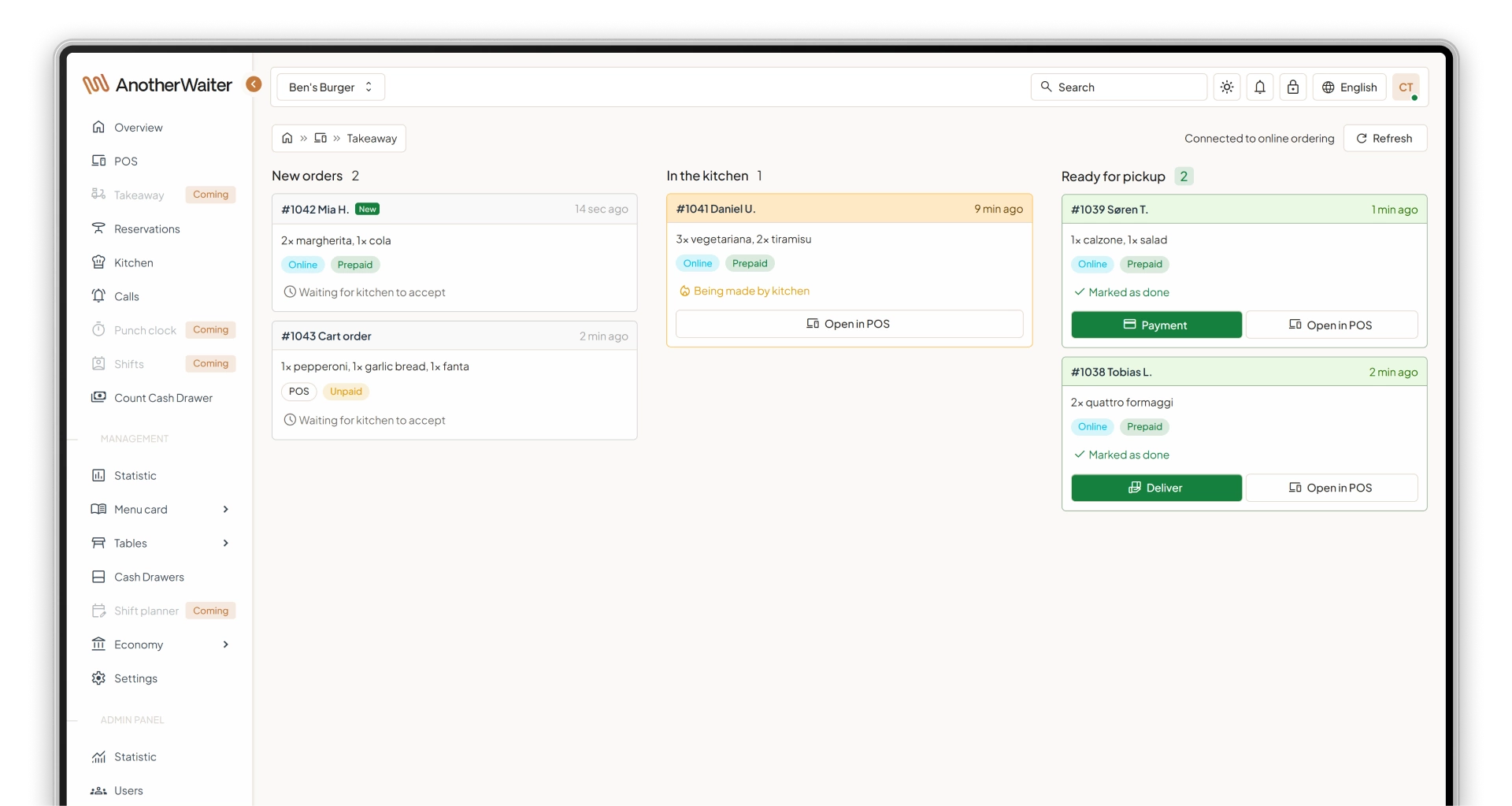The image size is (1512, 806).
Task: Click the AnotherWaiter logo
Action: (x=157, y=85)
